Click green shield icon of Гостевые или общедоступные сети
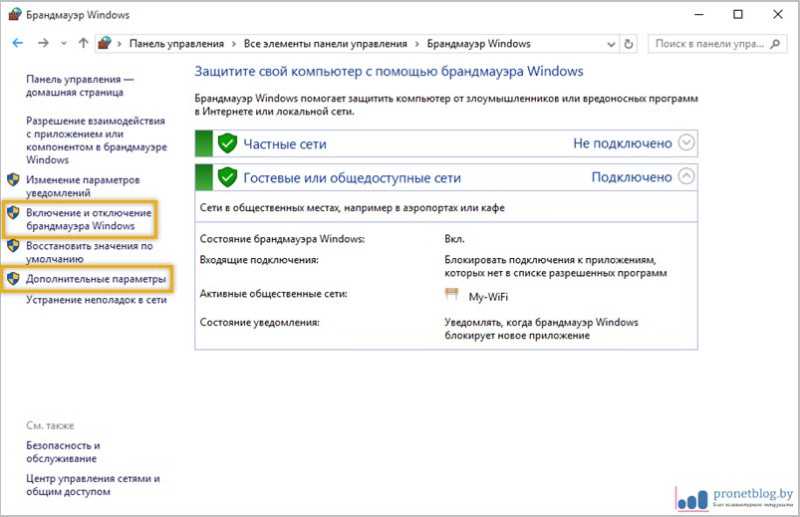This screenshot has width=800, height=517. coord(227,178)
